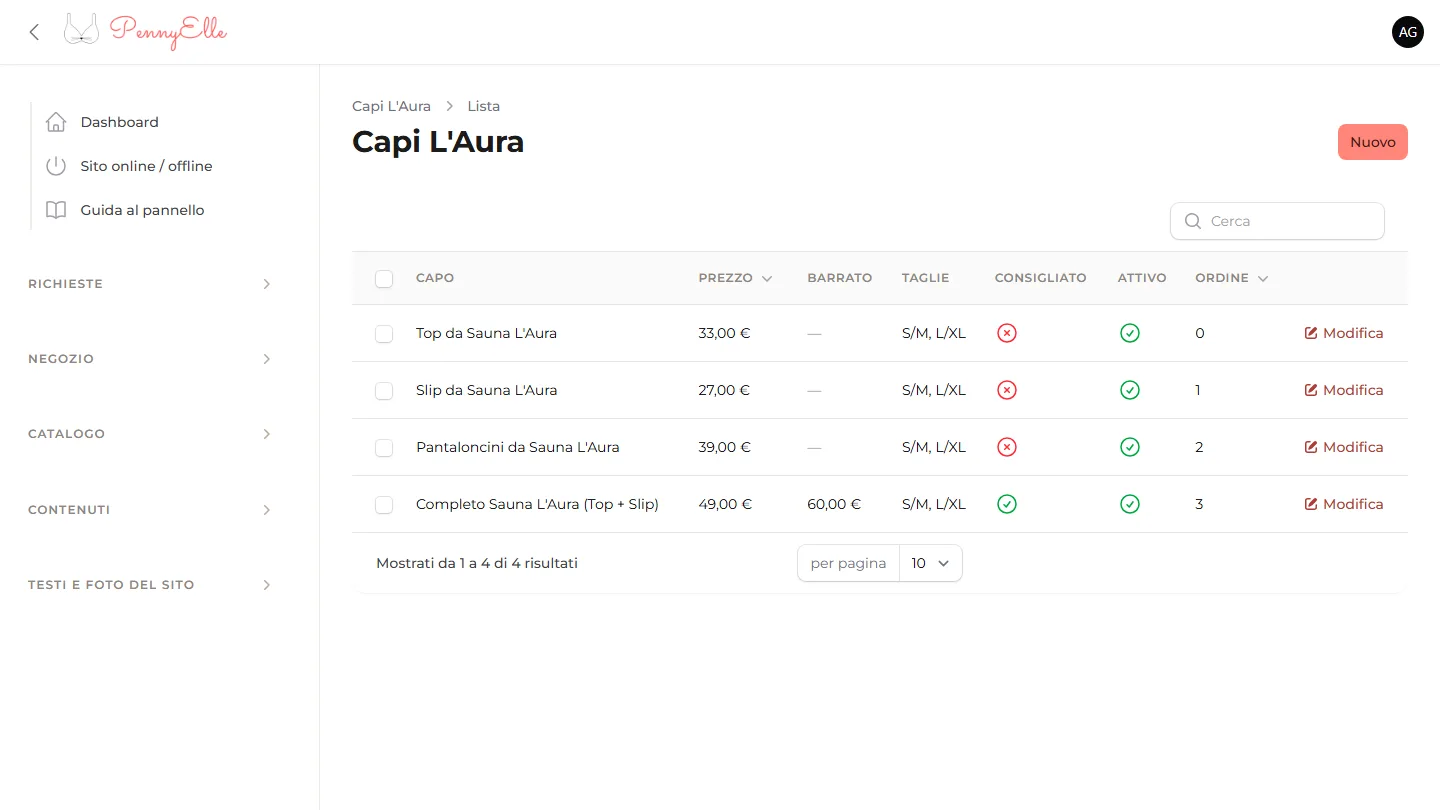The image size is (1440, 810).
Task: Click Modifica for Pantaloncini da Sauna L'Aura
Action: pyautogui.click(x=1344, y=447)
